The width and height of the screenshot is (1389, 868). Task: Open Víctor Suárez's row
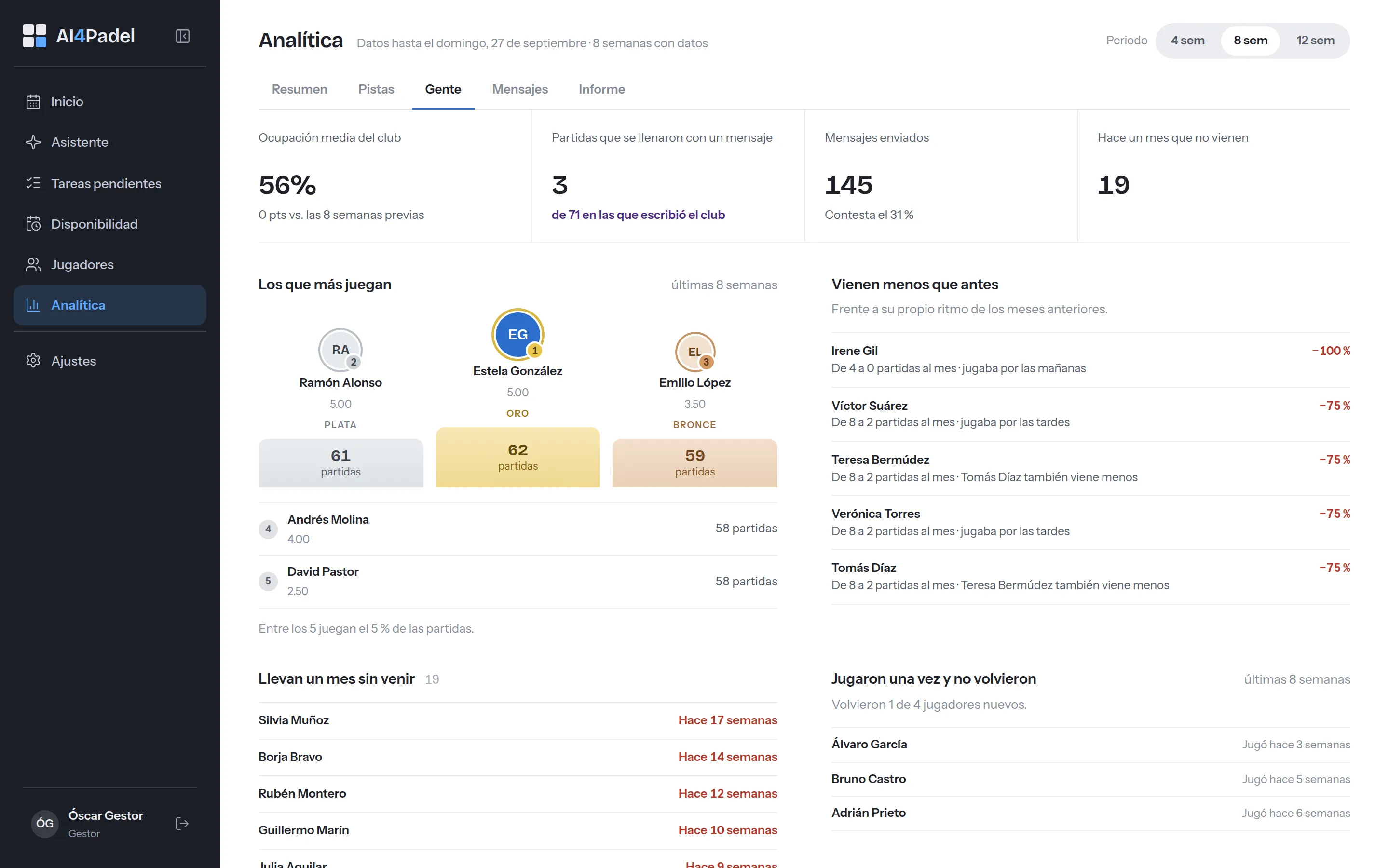click(1090, 414)
